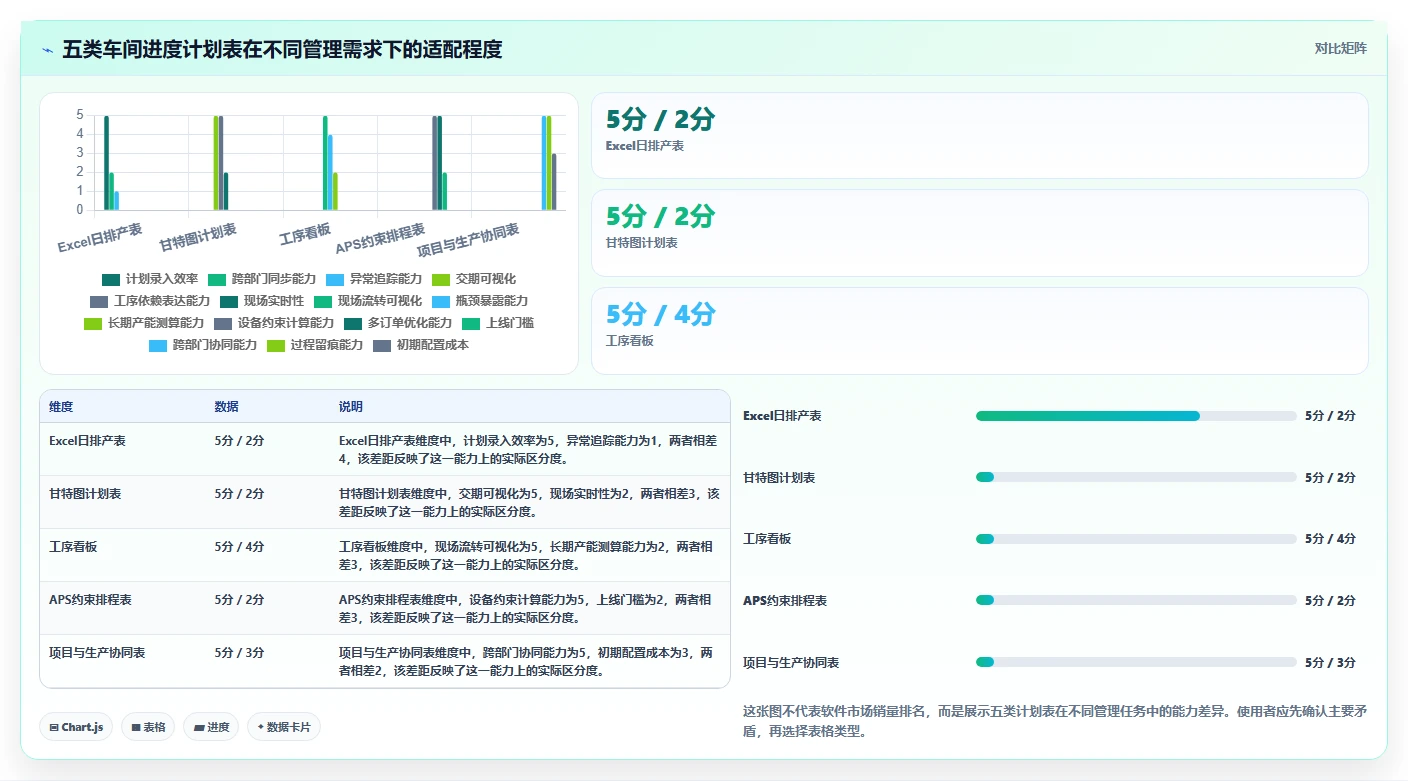The image size is (1408, 781).
Task: Click the Chart.js badge icon
Action: click(x=53, y=727)
